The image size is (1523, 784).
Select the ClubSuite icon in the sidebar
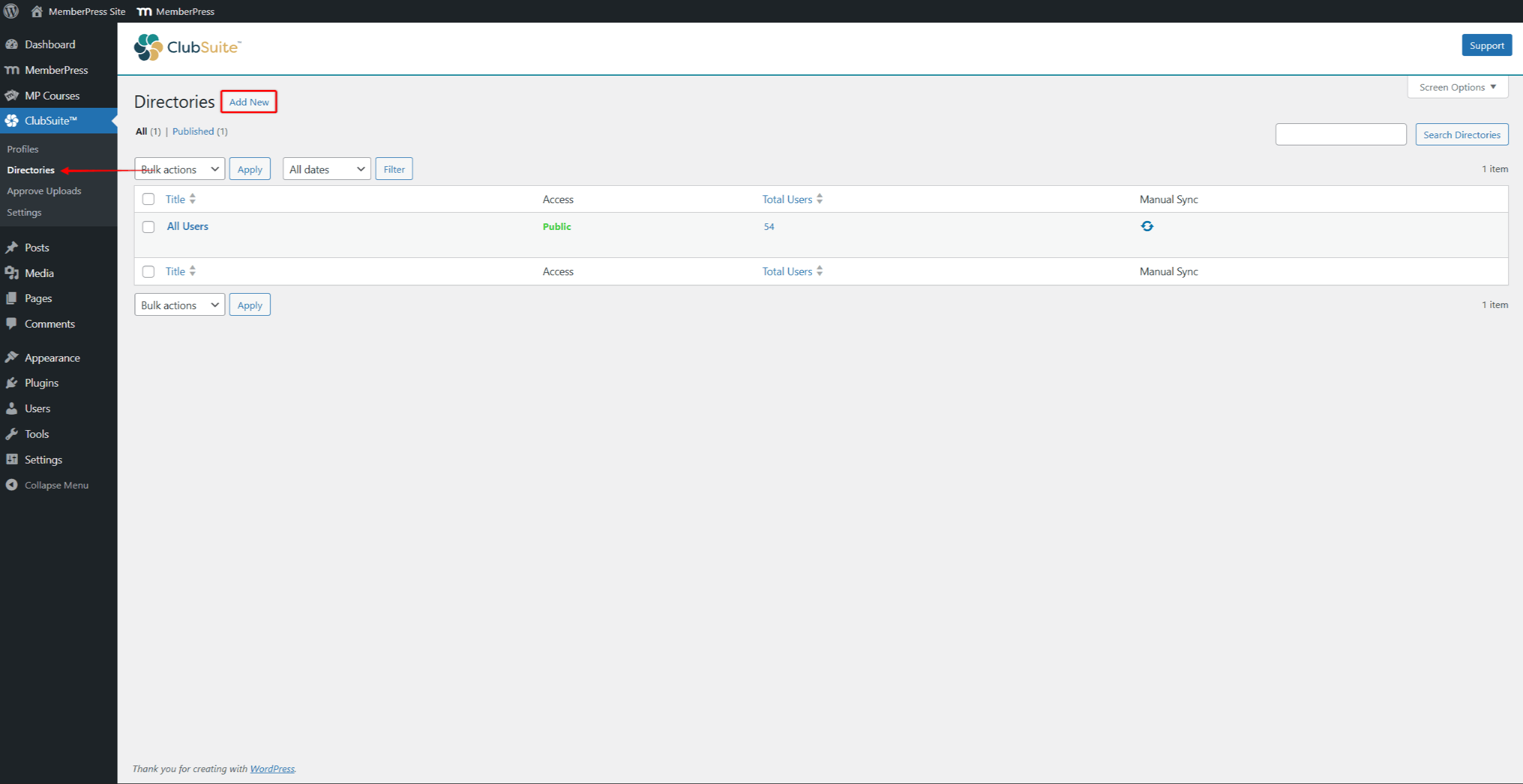(x=12, y=120)
